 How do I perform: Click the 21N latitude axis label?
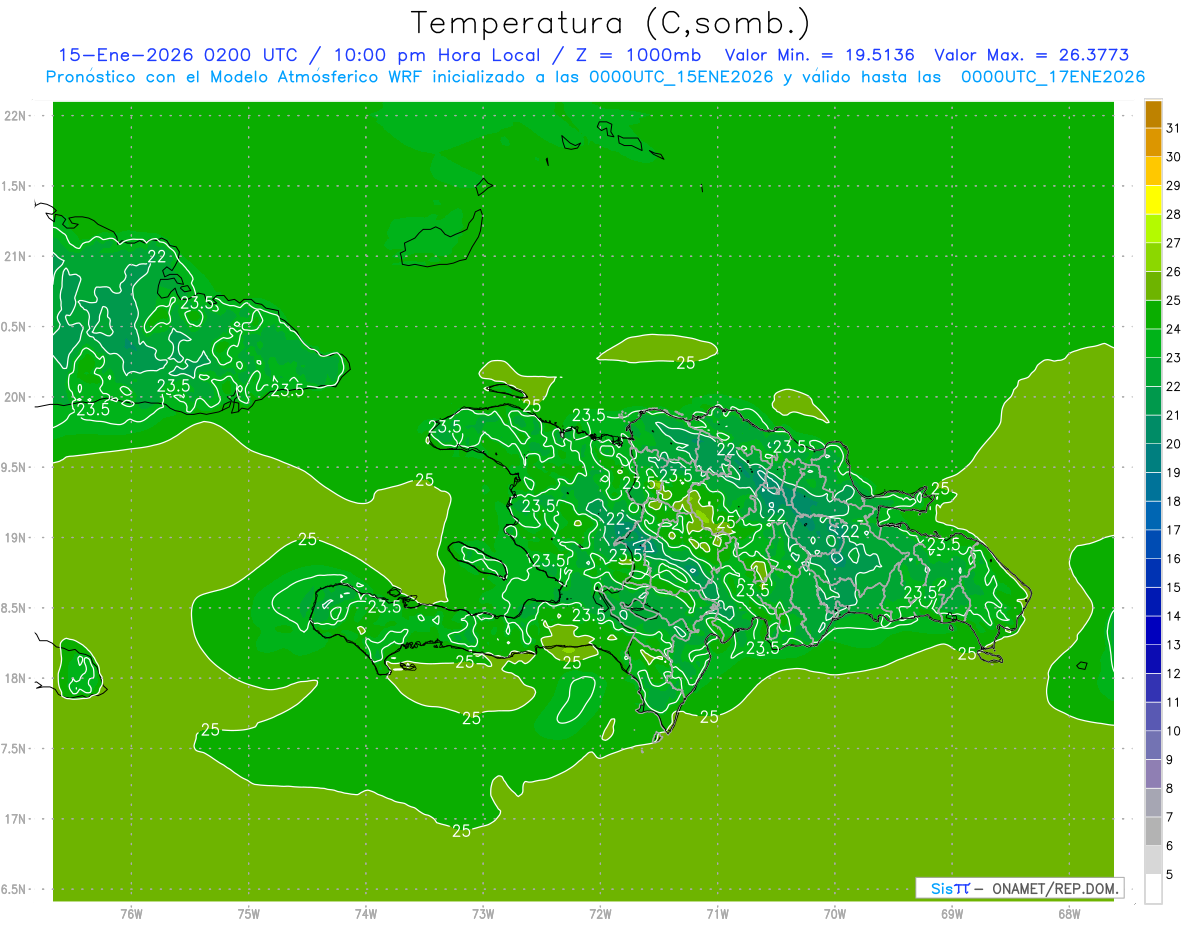click(x=14, y=256)
